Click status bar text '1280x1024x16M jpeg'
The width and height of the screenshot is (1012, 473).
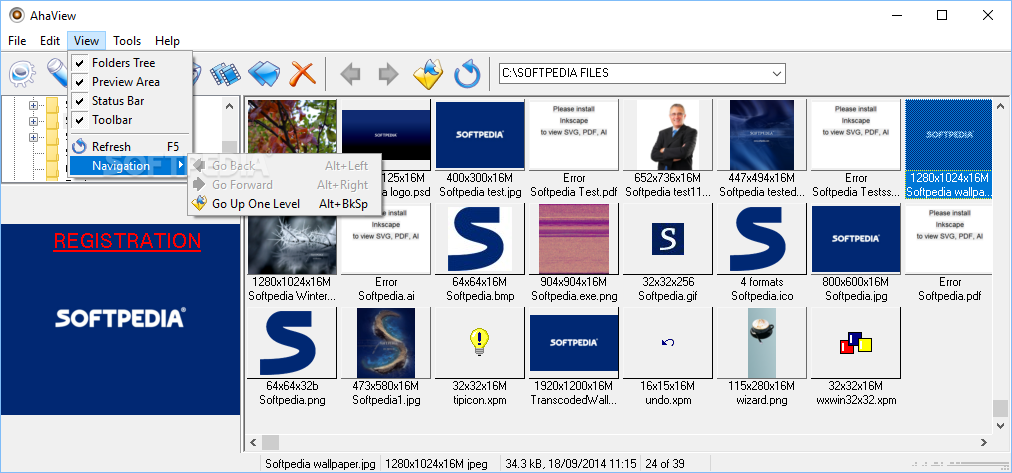coord(436,463)
